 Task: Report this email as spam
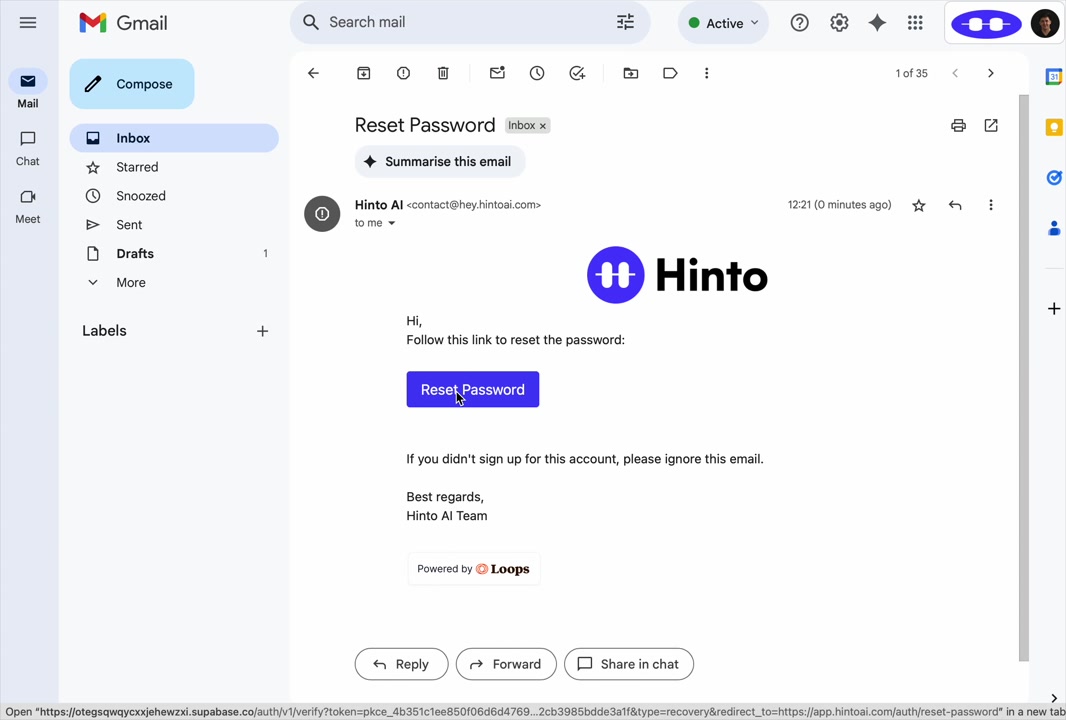click(x=403, y=73)
